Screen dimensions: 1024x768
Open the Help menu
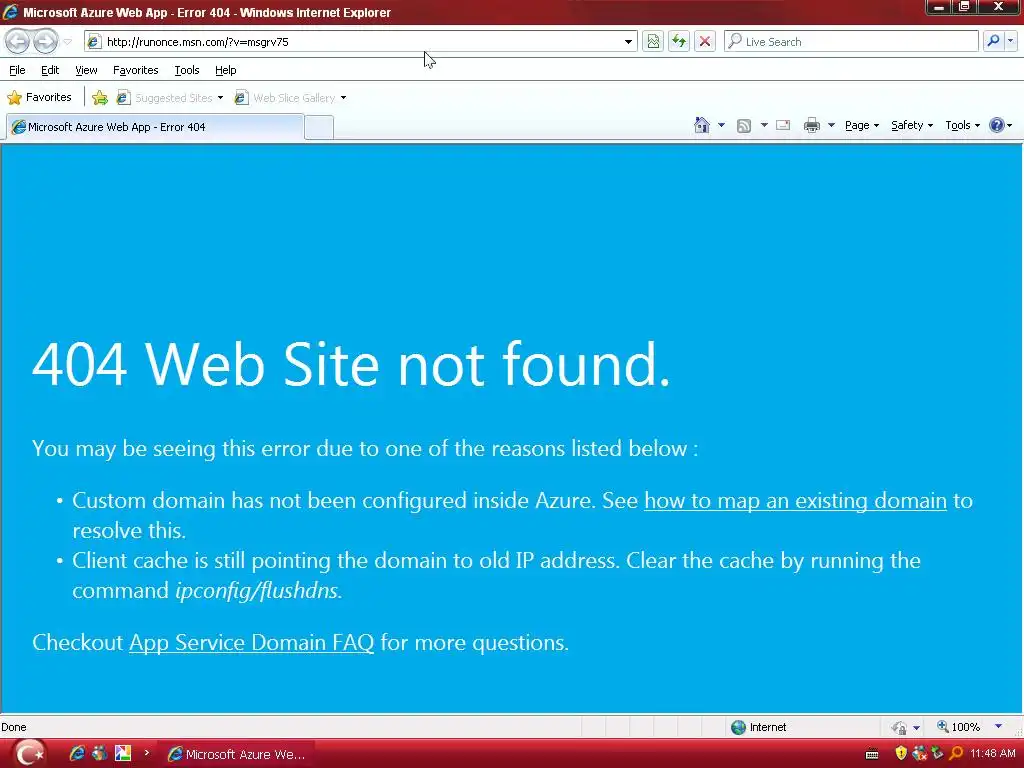[x=225, y=70]
